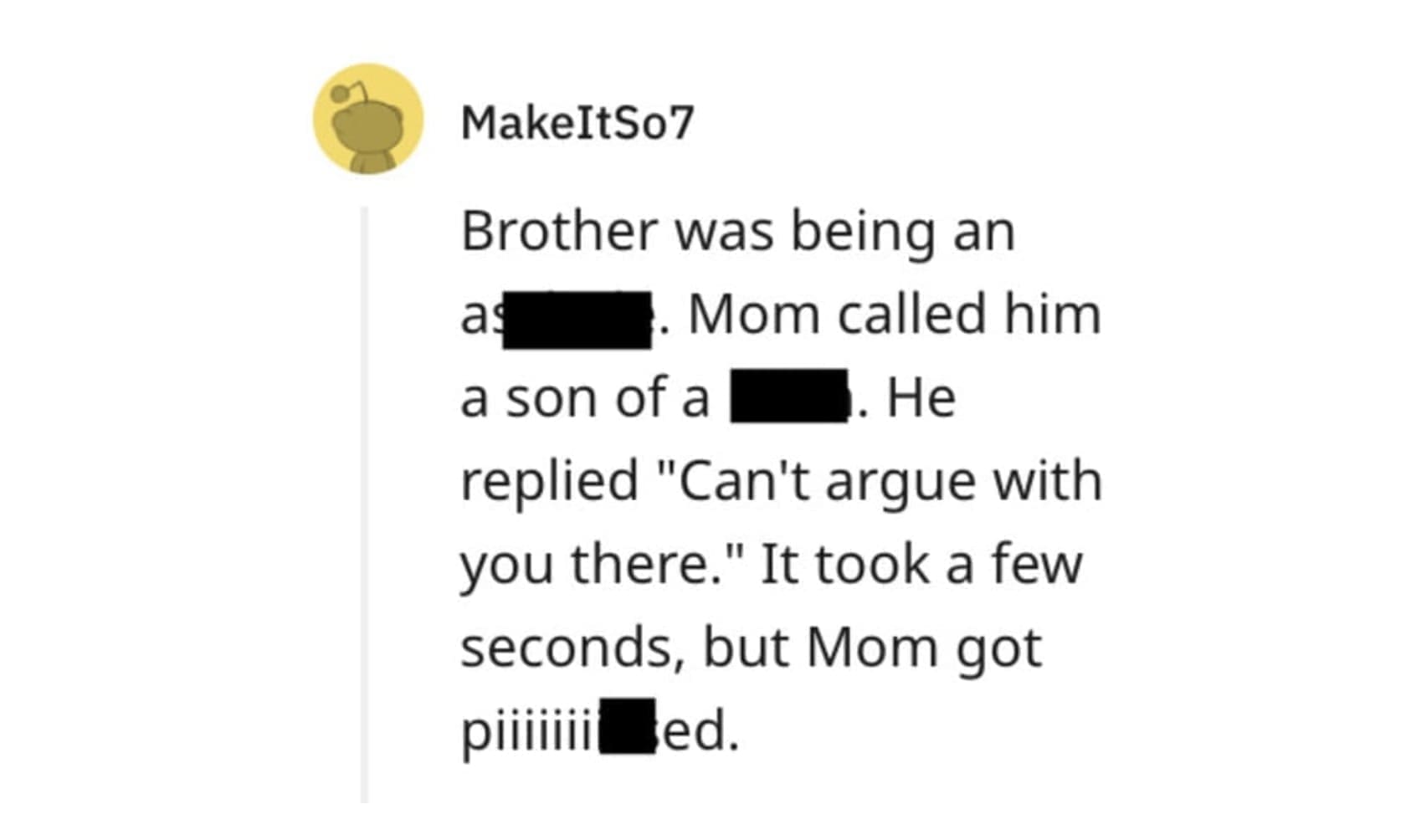This screenshot has height=840, width=1416.
Task: Click the black censor bar after "son of a"
Action: tap(789, 396)
